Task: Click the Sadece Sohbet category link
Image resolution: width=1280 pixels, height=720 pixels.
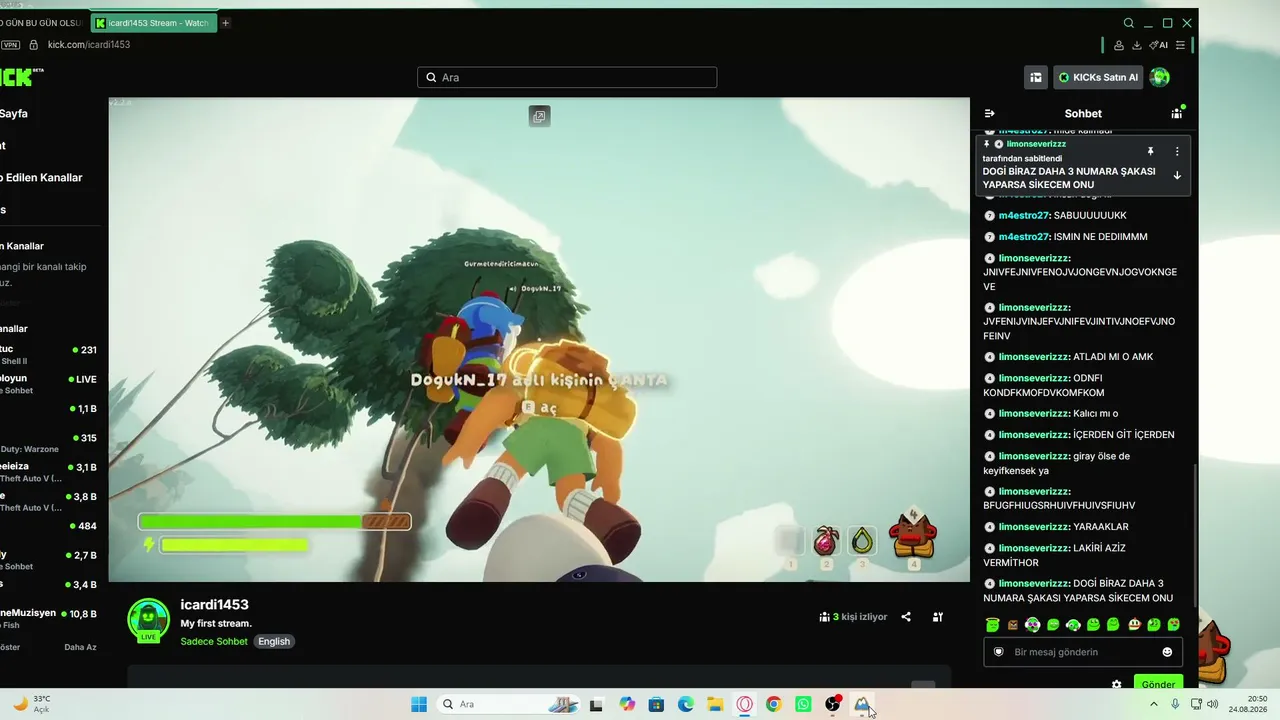Action: [x=214, y=642]
